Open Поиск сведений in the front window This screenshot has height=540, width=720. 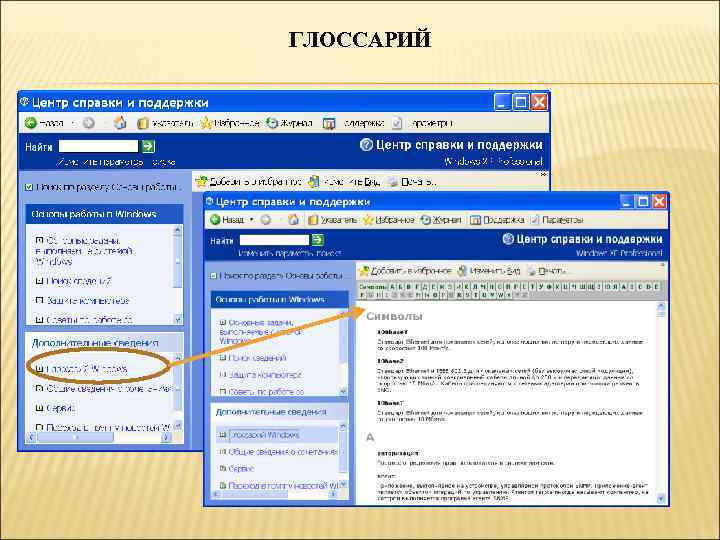[257, 358]
